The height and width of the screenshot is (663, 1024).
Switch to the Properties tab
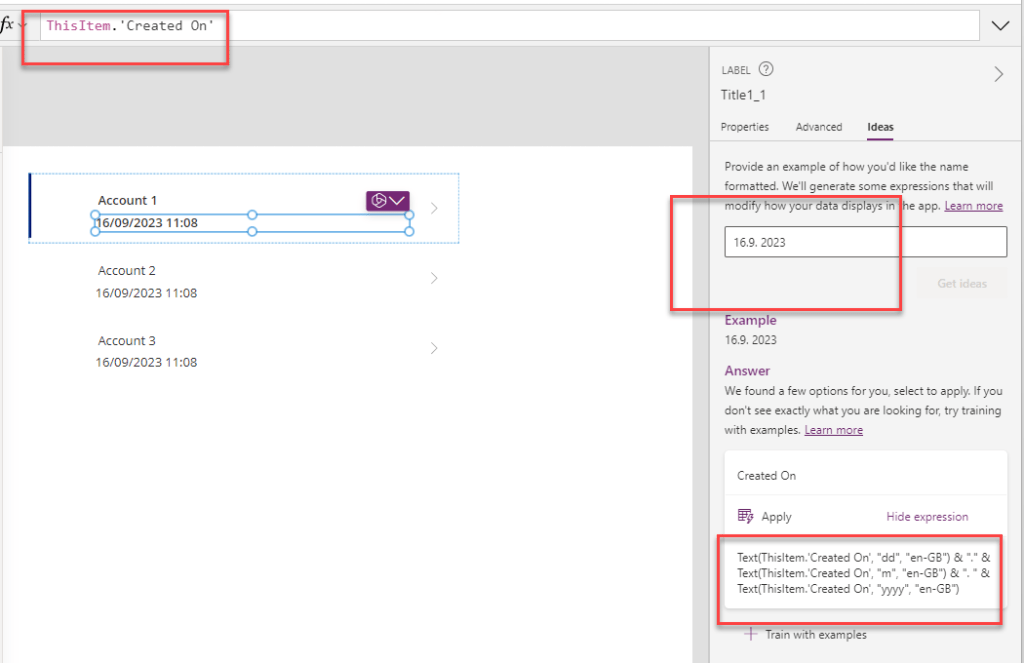tap(745, 127)
